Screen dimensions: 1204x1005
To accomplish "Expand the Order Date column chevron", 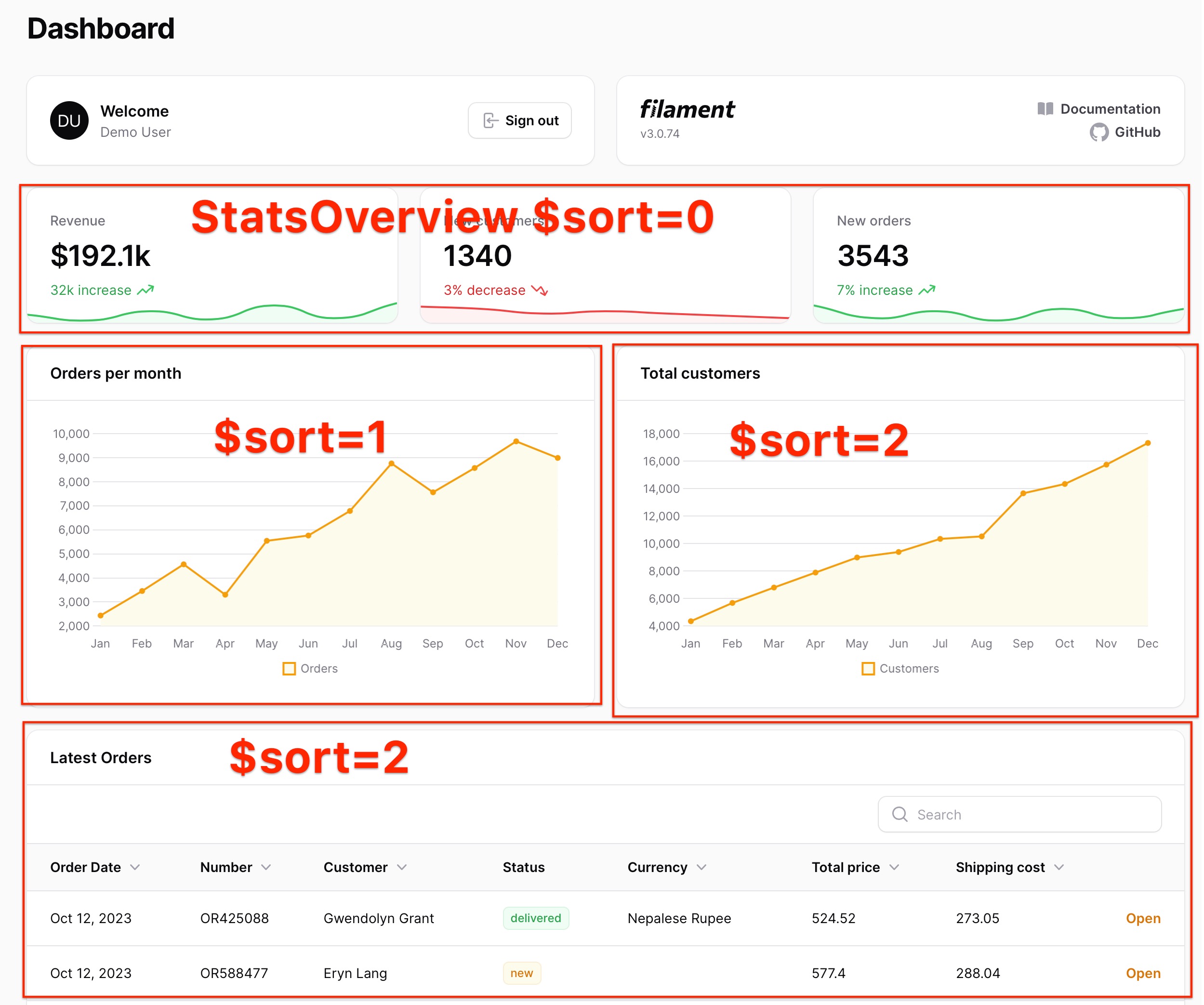I will pos(135,867).
